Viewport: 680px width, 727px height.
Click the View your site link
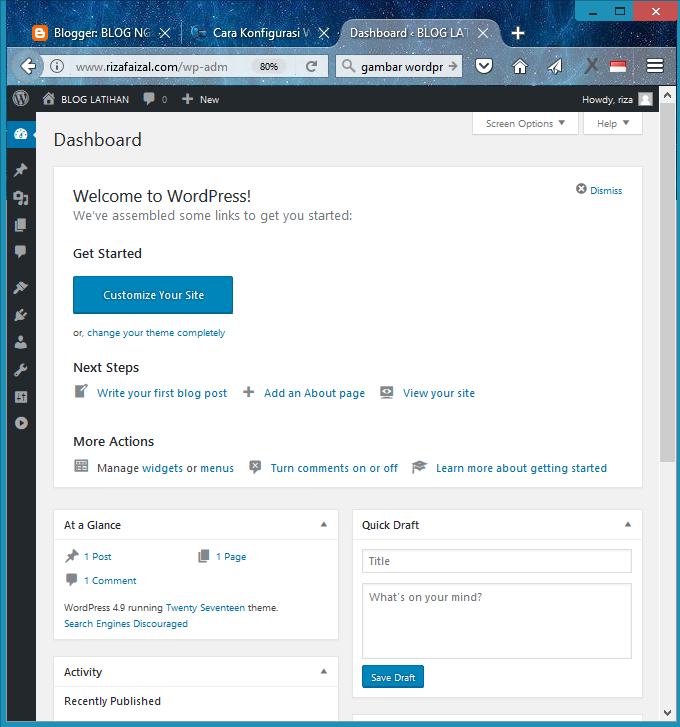tap(439, 393)
